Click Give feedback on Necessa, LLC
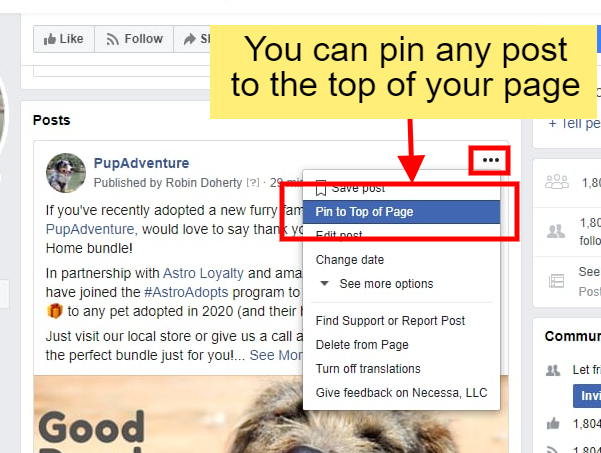 pyautogui.click(x=401, y=393)
